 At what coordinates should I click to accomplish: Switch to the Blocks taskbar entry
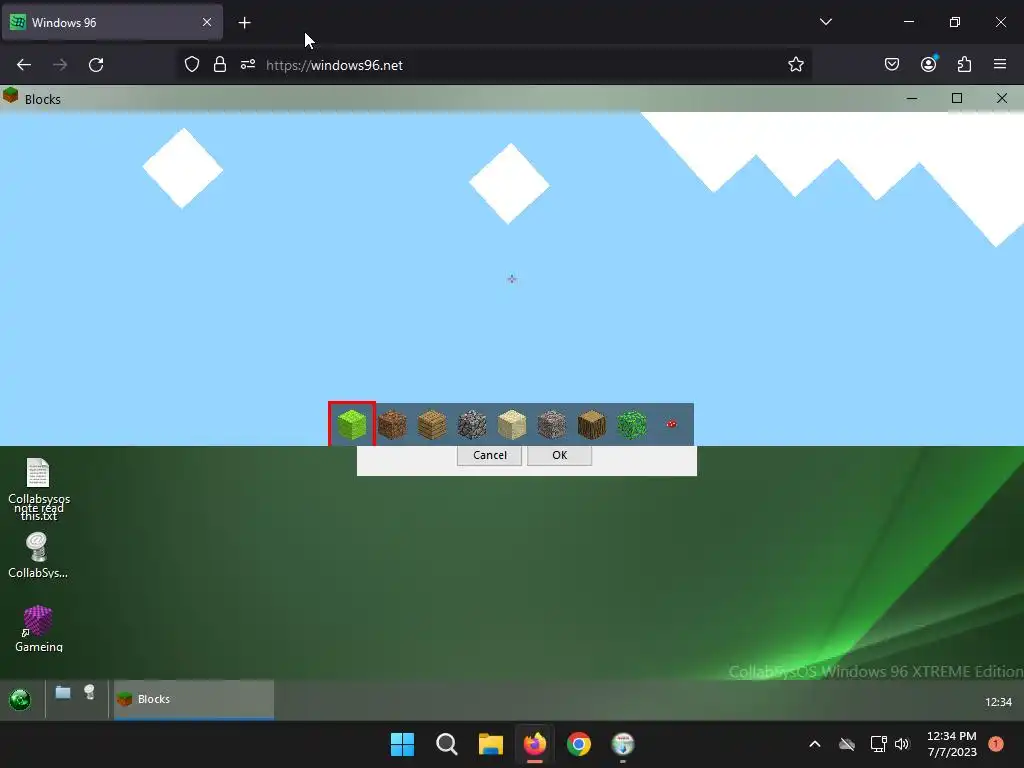point(194,699)
